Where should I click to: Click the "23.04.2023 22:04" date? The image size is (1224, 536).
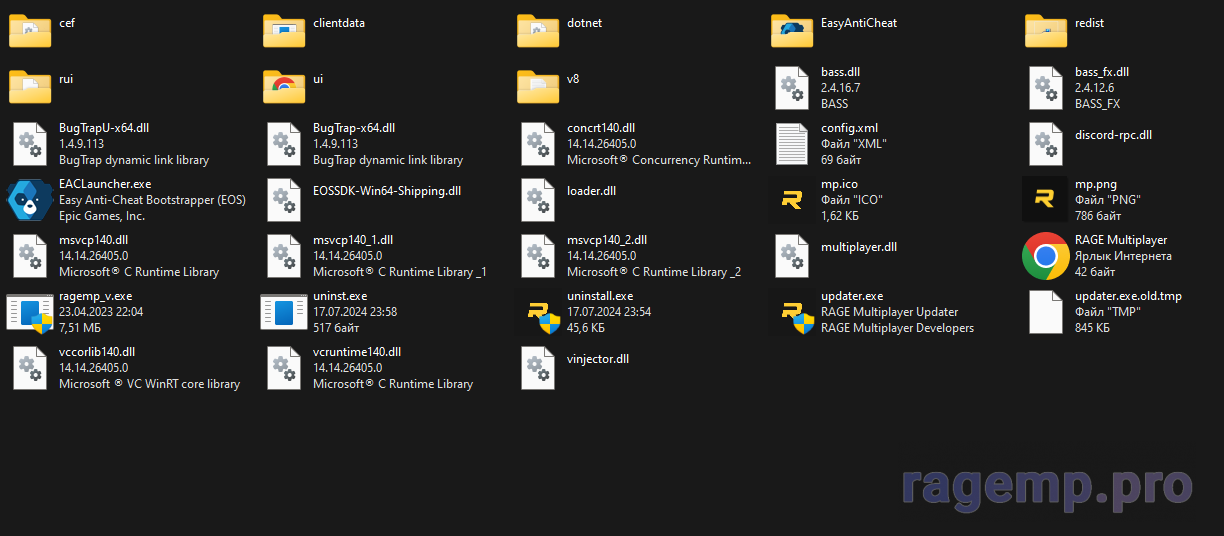[101, 312]
